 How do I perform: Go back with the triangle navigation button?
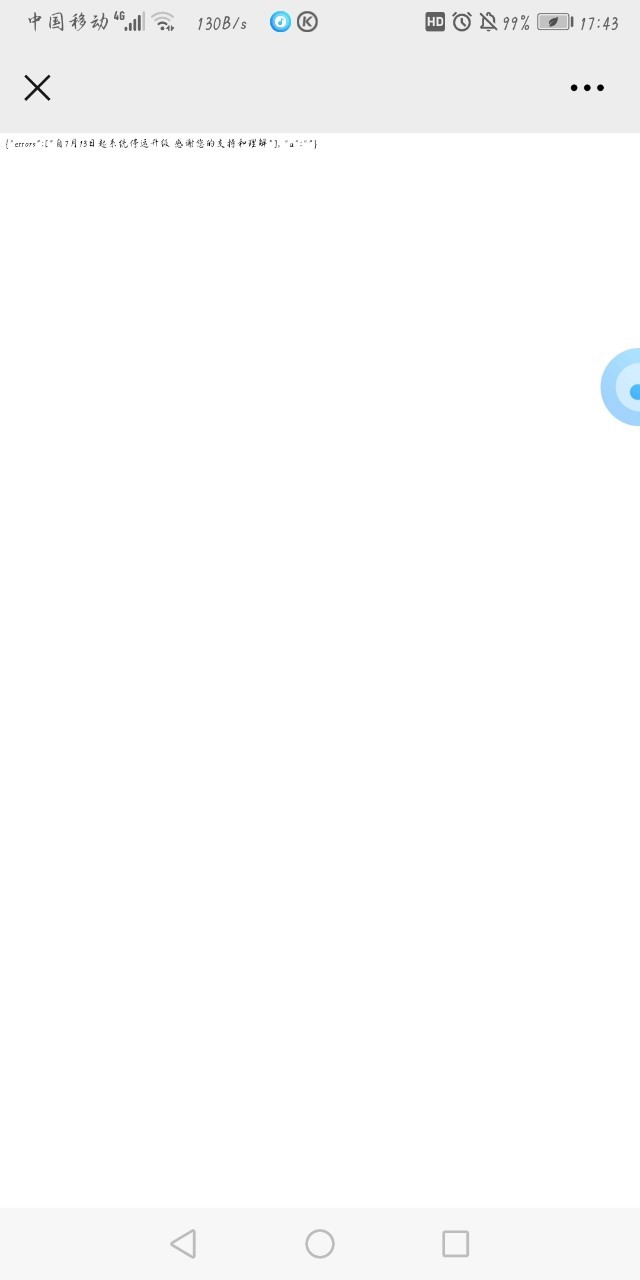(x=183, y=1243)
